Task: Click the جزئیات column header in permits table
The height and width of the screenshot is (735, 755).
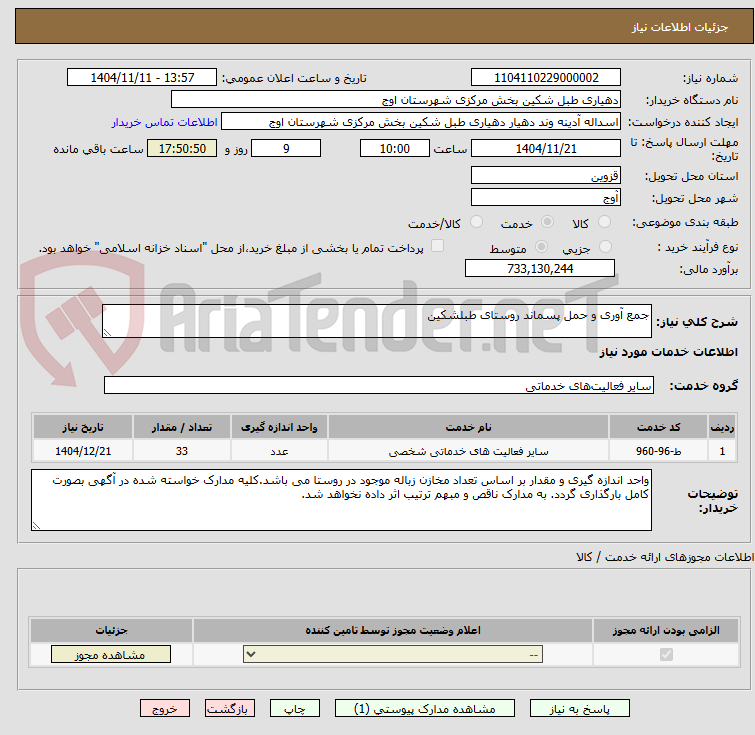Action: pos(111,630)
